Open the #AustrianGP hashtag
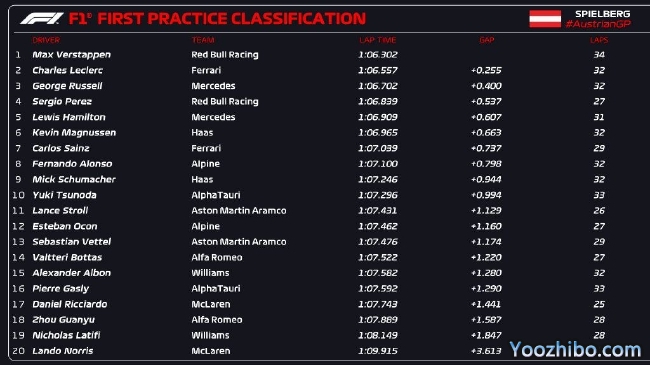The height and width of the screenshot is (365, 650). coord(598,24)
